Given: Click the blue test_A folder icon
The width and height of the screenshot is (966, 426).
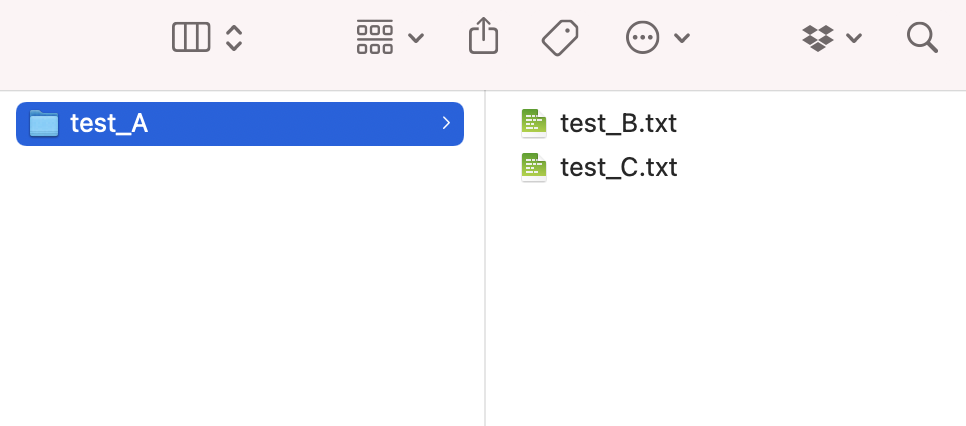Looking at the screenshot, I should tap(44, 123).
